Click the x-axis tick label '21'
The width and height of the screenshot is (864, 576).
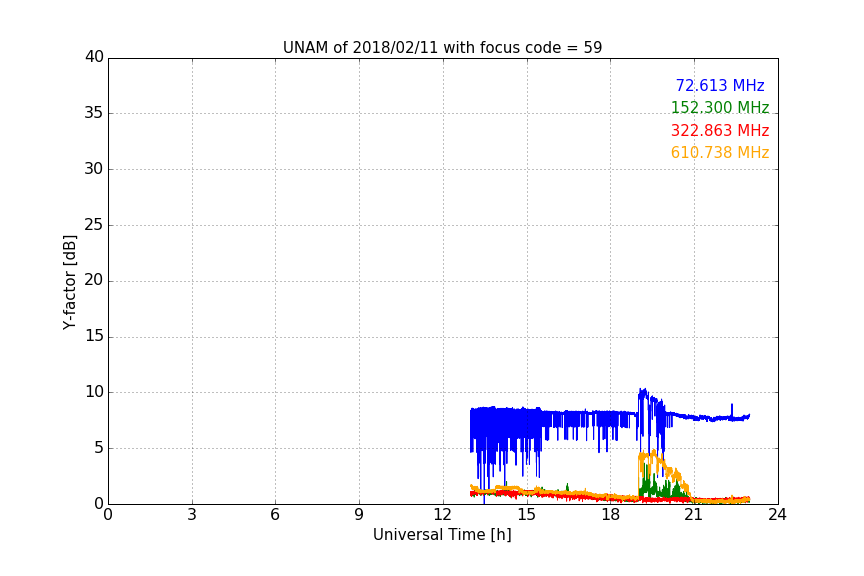point(694,515)
